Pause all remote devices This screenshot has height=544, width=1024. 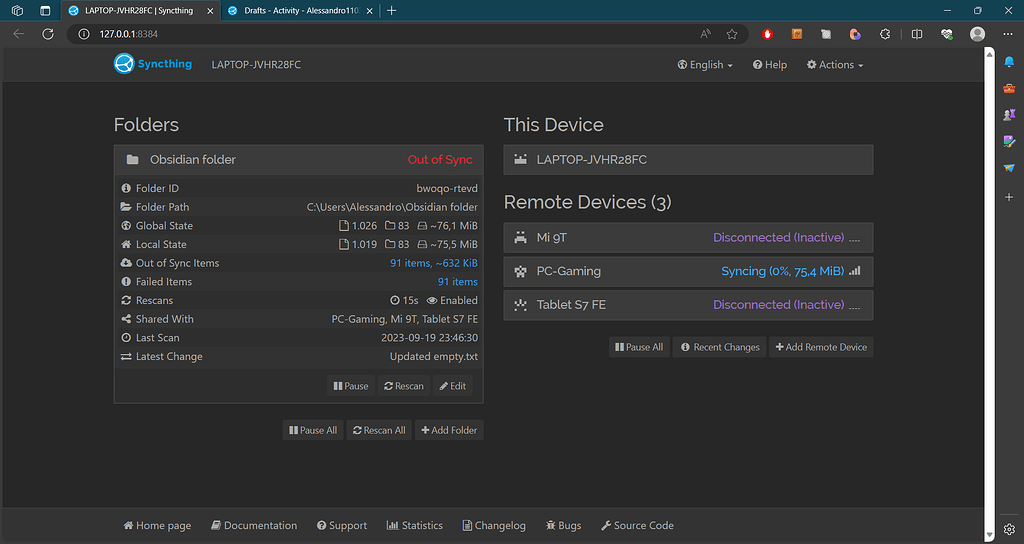pyautogui.click(x=639, y=347)
